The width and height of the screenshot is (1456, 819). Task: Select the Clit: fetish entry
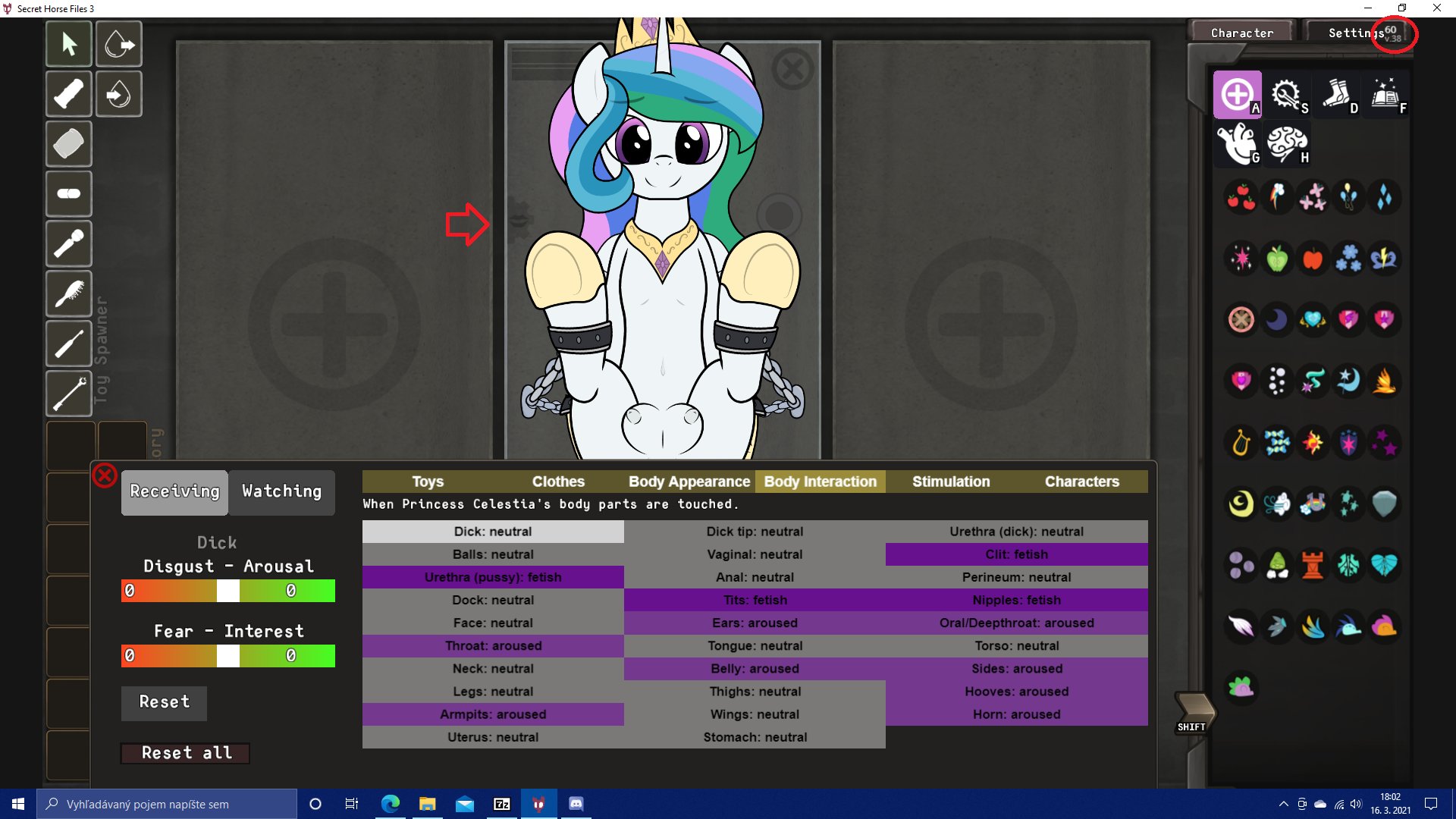pyautogui.click(x=1017, y=554)
